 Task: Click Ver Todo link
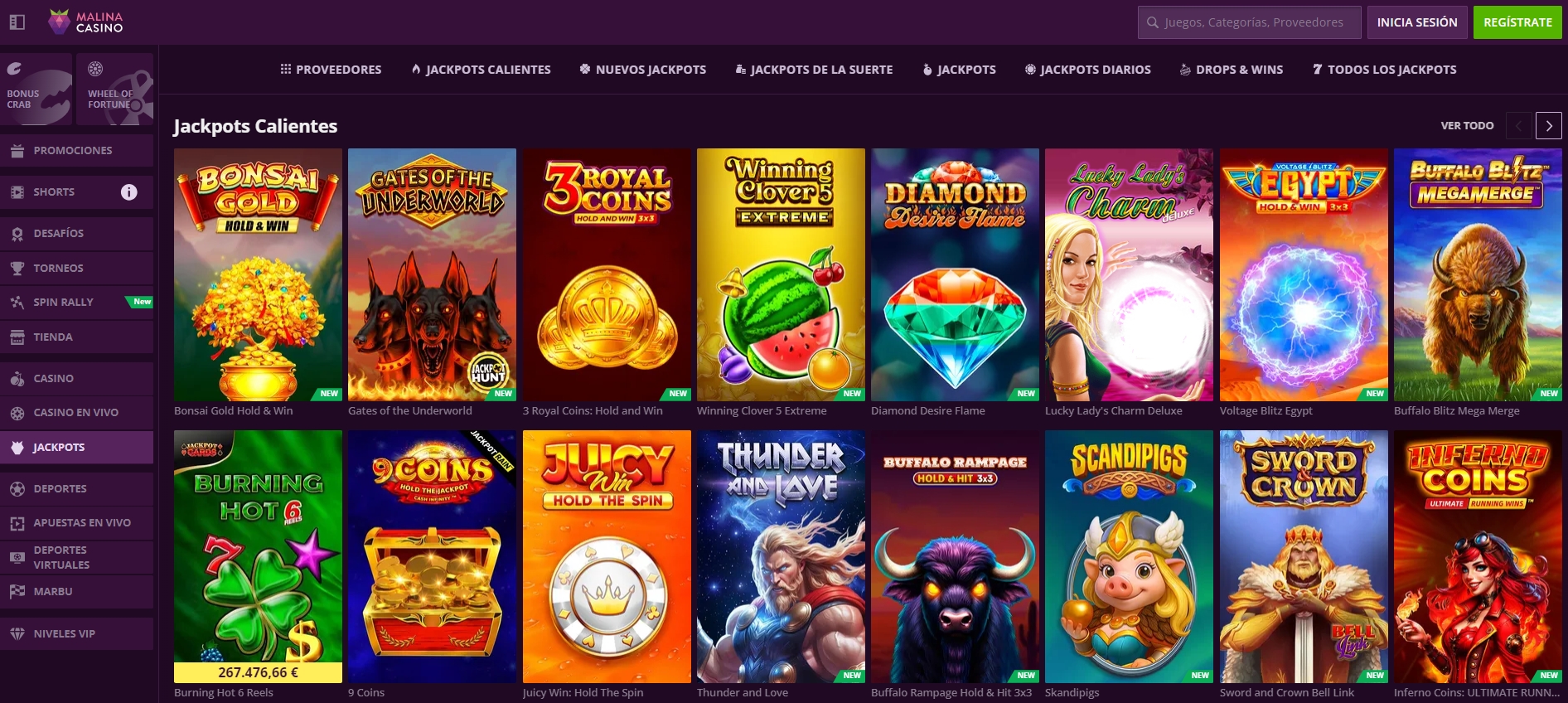click(1467, 126)
